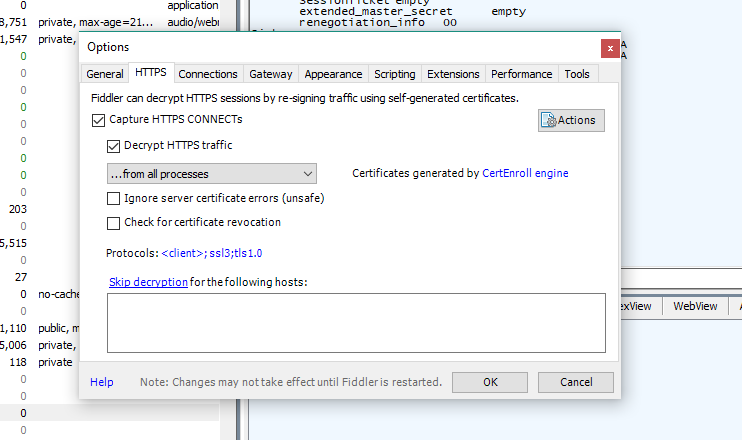
Task: Click the CertEnroll engine link
Action: coord(525,173)
